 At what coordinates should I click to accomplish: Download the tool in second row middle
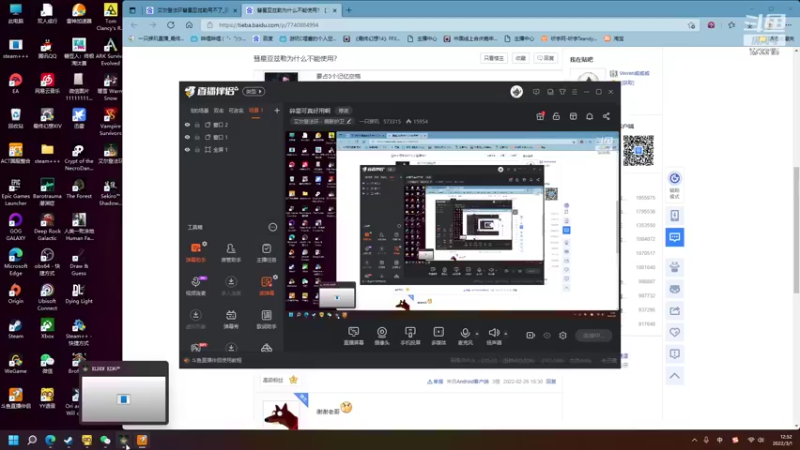(x=231, y=286)
